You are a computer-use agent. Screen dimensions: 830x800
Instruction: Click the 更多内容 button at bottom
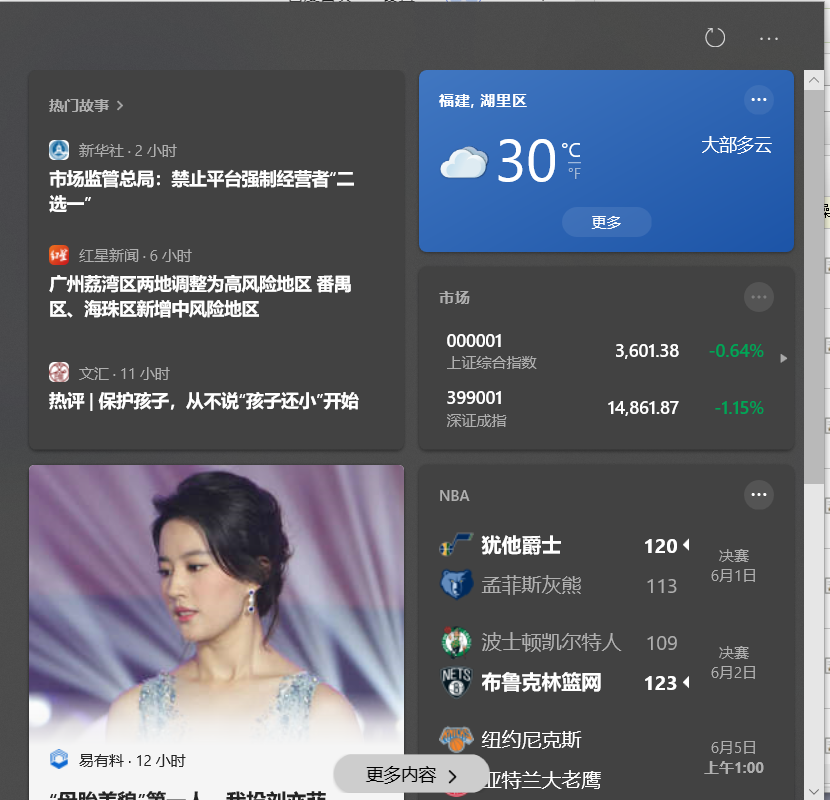(x=412, y=774)
